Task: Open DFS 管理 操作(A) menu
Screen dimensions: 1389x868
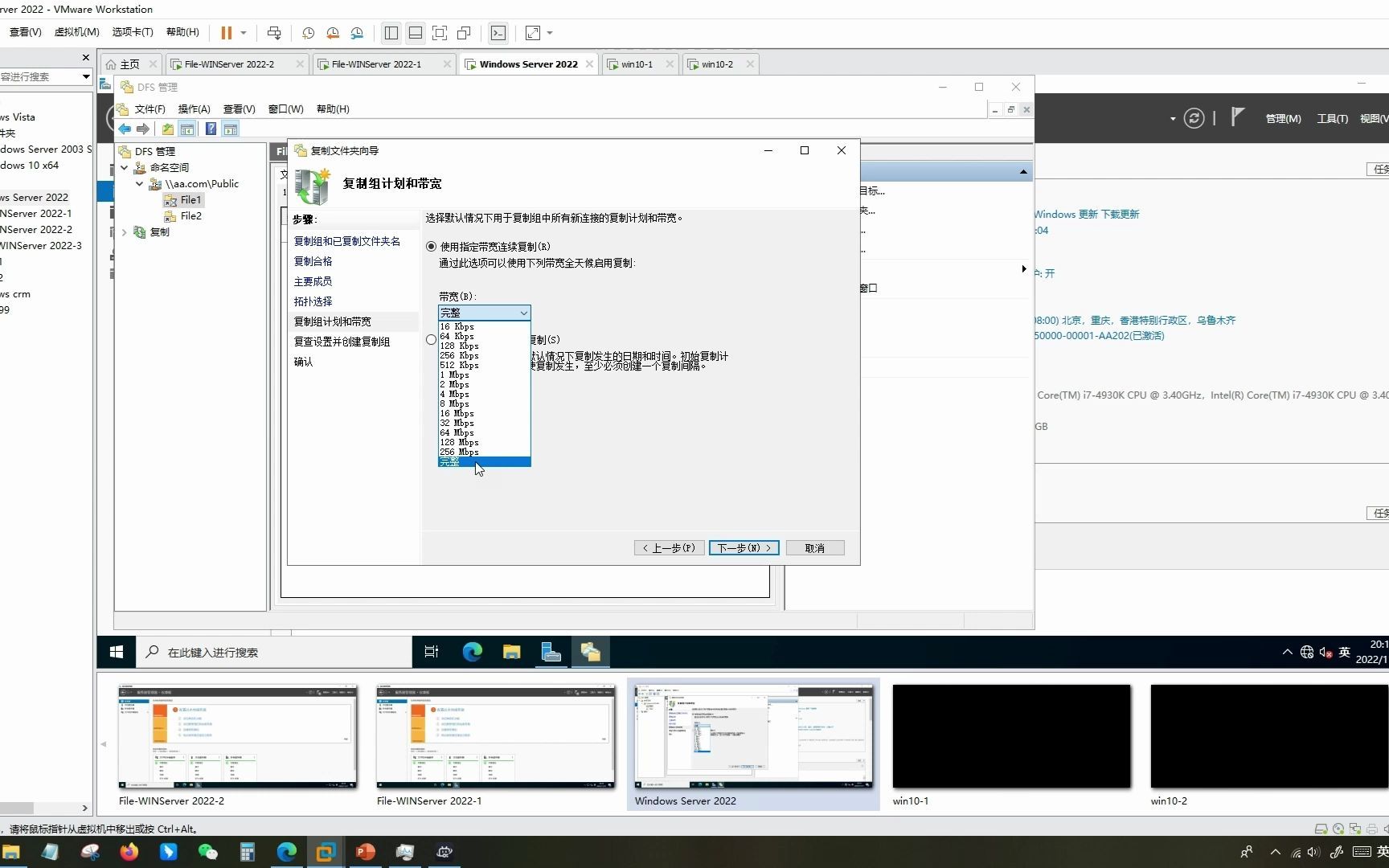Action: click(194, 109)
